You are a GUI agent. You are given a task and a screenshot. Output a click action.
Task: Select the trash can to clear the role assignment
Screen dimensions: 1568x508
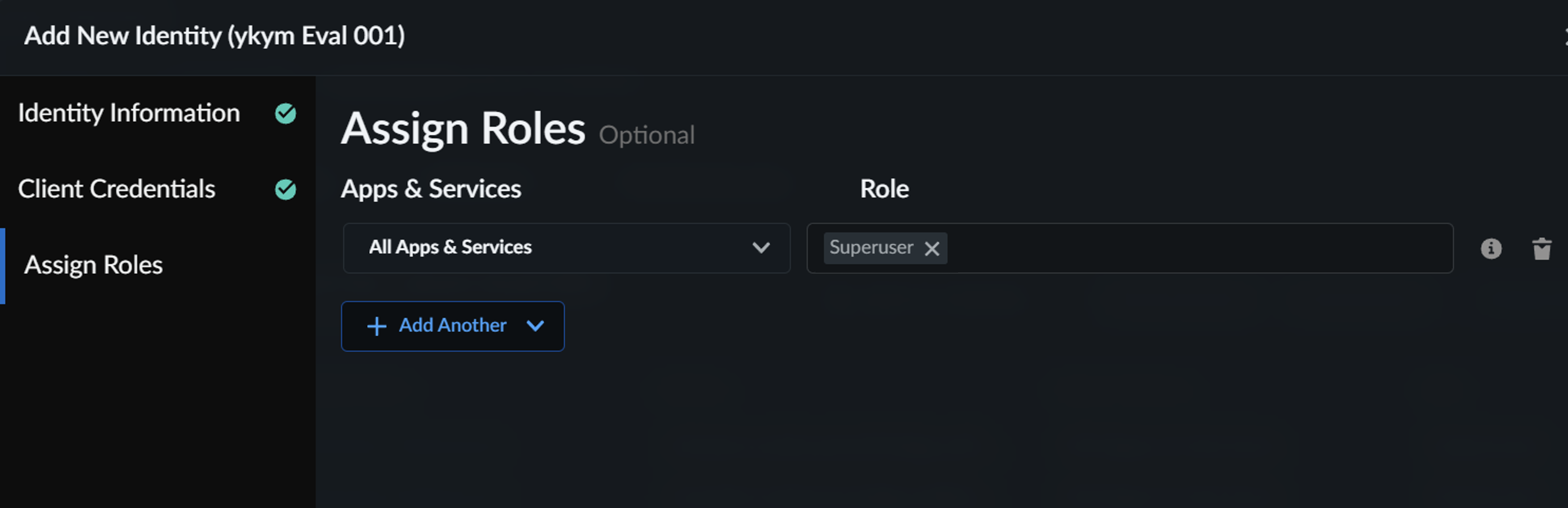tap(1541, 248)
